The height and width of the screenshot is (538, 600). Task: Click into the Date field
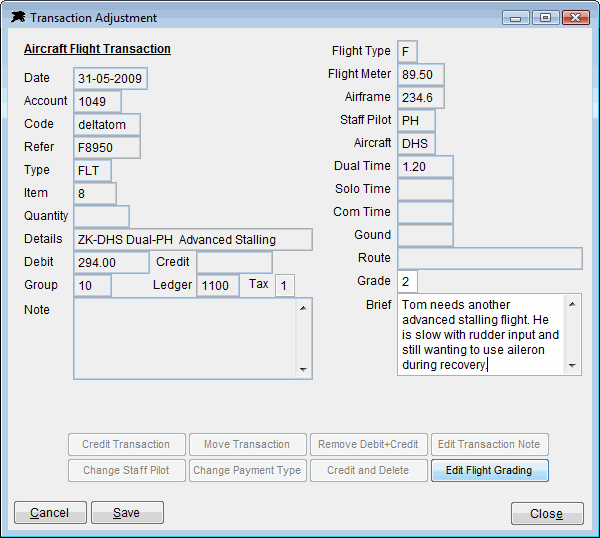click(x=111, y=78)
